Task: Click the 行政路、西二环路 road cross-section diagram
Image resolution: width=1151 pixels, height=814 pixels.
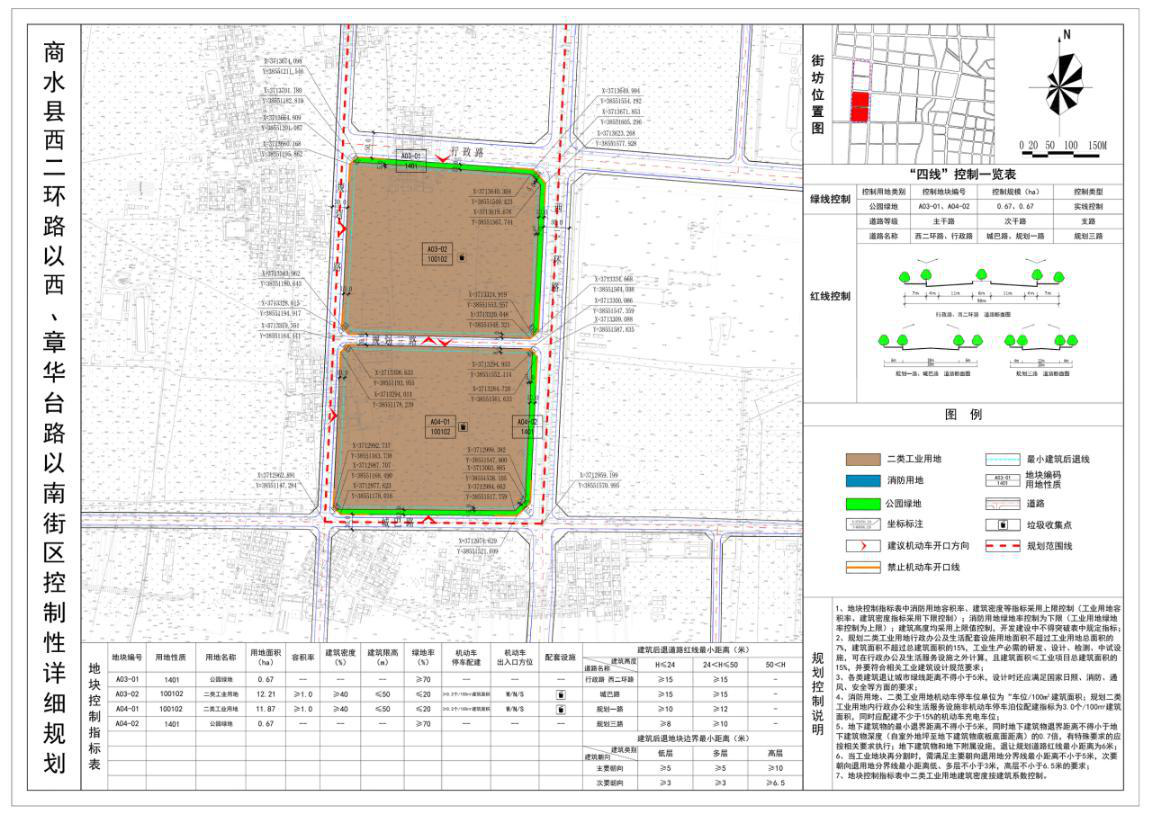Action: coord(981,288)
